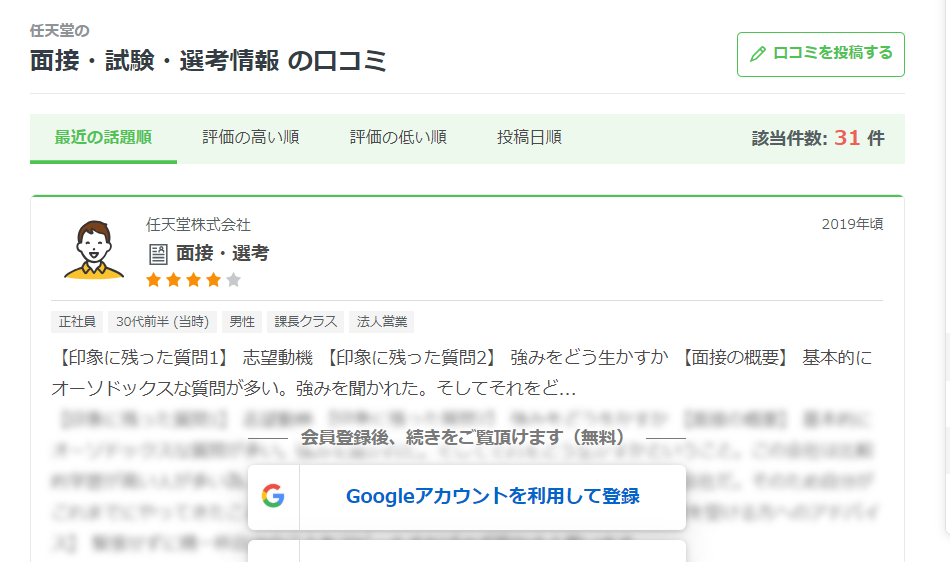This screenshot has height=562, width=950.
Task: Click the four-star rating stars
Action: [194, 280]
